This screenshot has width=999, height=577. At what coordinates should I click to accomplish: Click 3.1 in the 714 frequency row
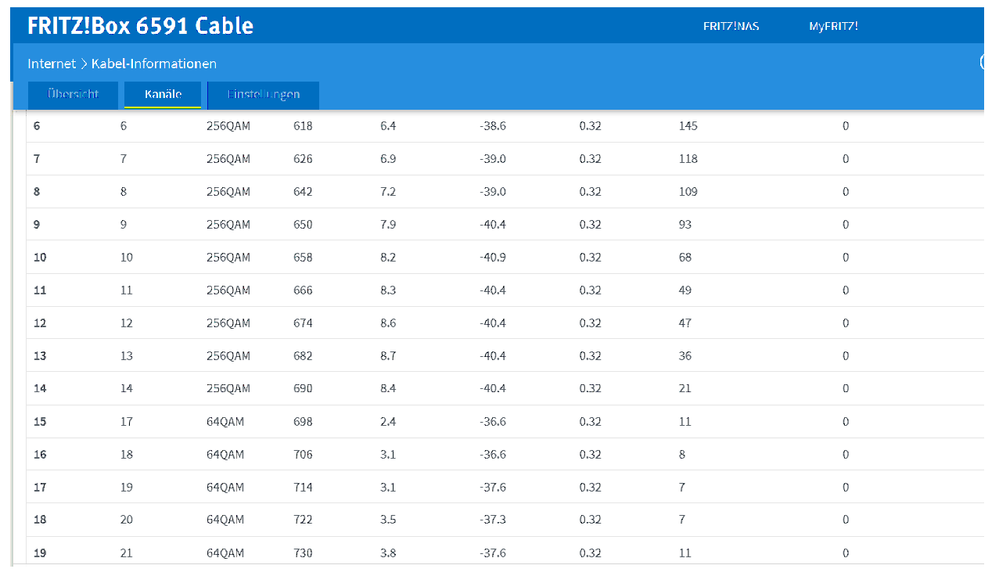pyautogui.click(x=388, y=487)
